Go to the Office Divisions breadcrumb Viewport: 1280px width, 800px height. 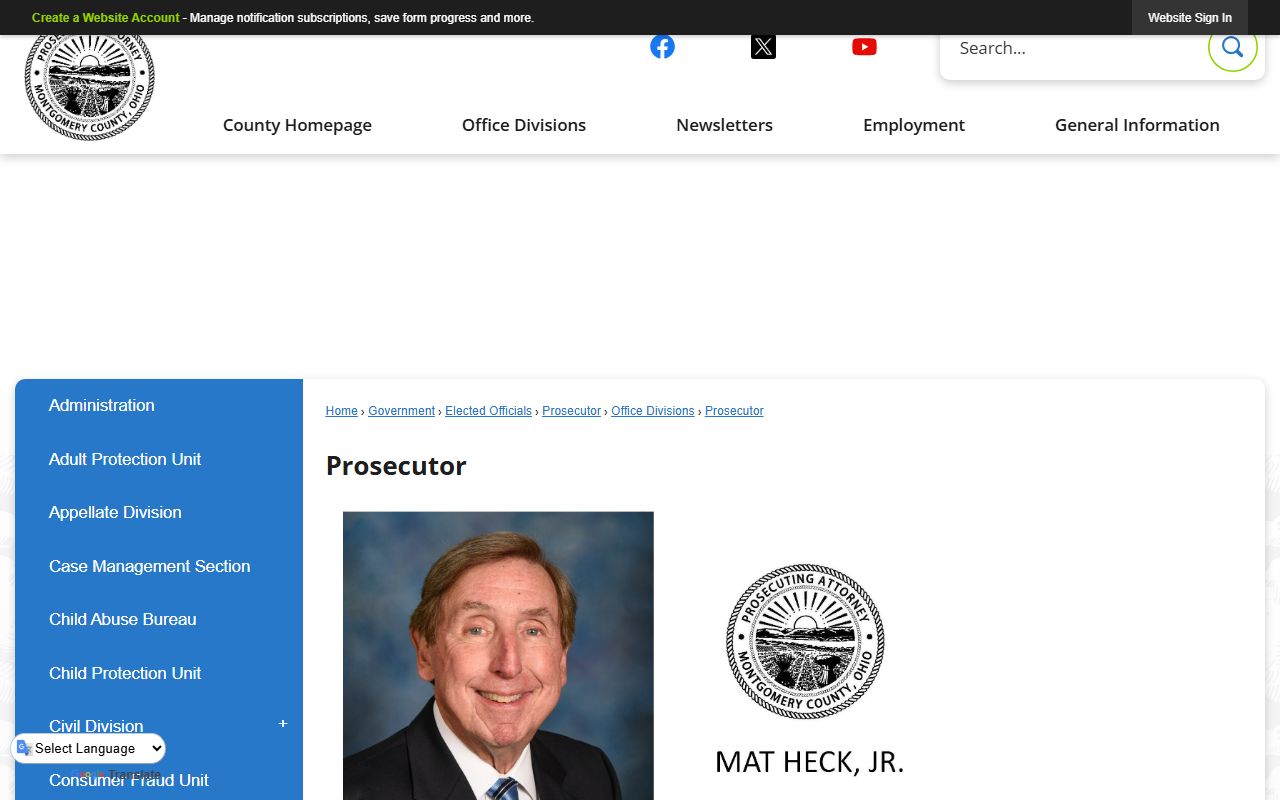[x=652, y=411]
